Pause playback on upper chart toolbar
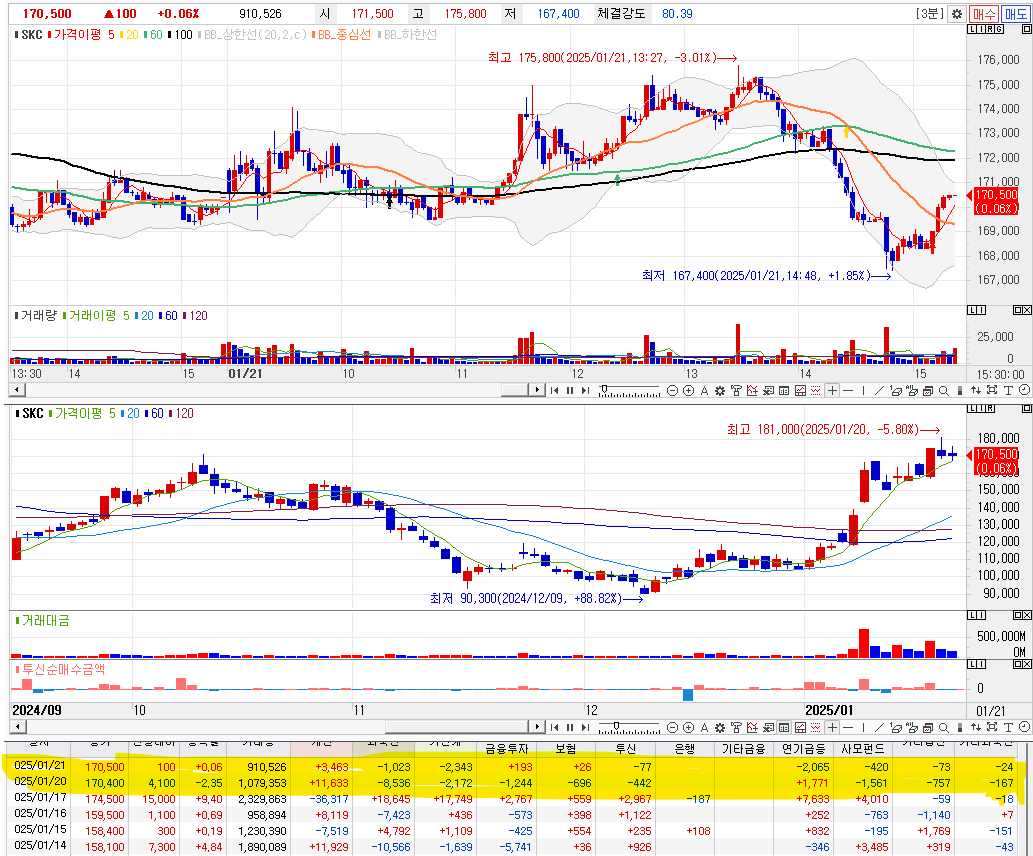Viewport: 1033px width, 856px height. coord(570,391)
